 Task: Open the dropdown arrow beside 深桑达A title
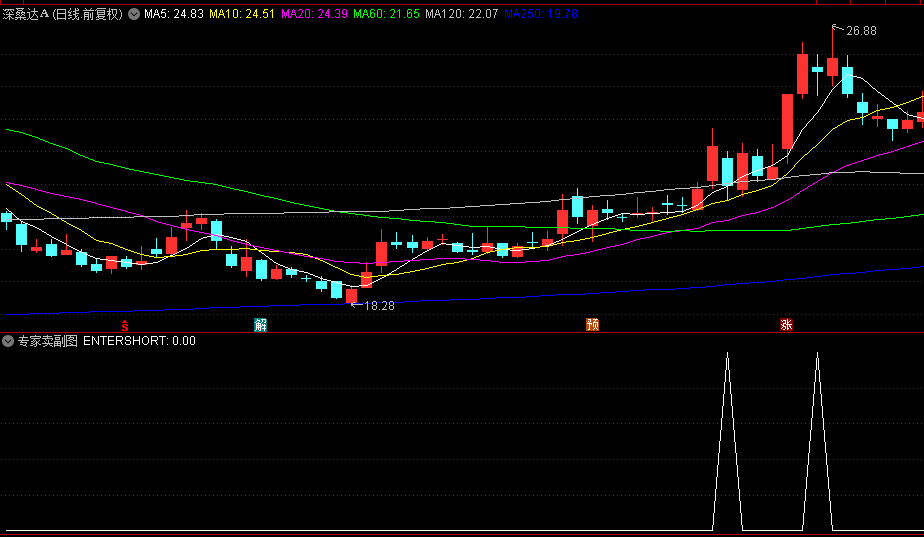(x=134, y=14)
